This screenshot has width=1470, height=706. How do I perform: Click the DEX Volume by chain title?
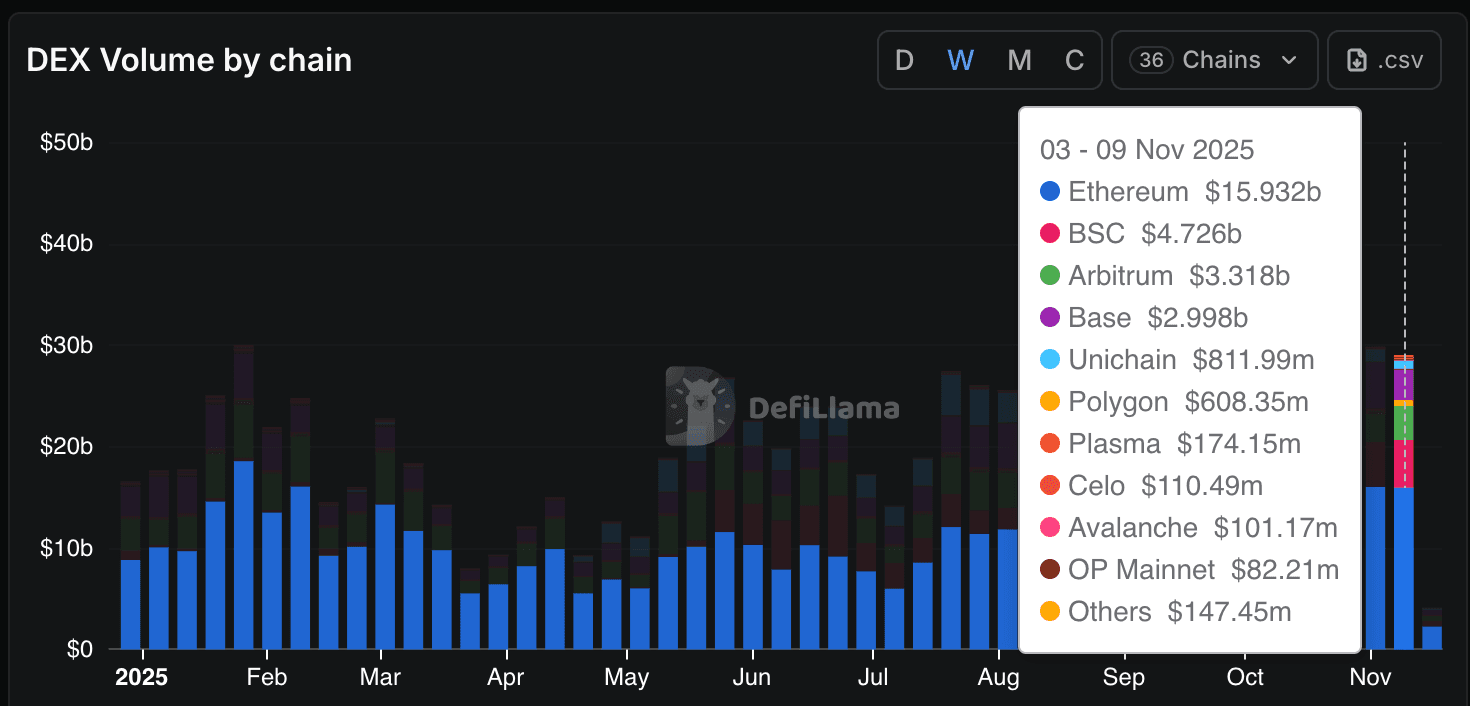[x=189, y=61]
